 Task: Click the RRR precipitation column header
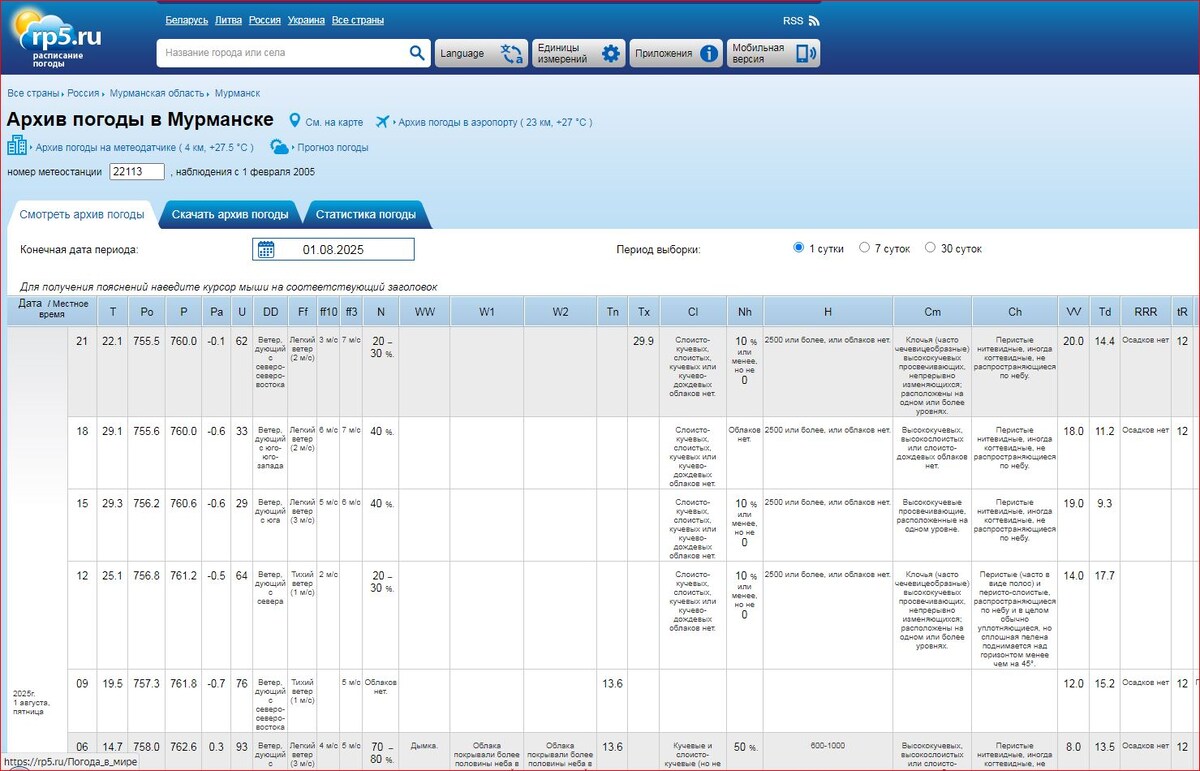point(1145,312)
